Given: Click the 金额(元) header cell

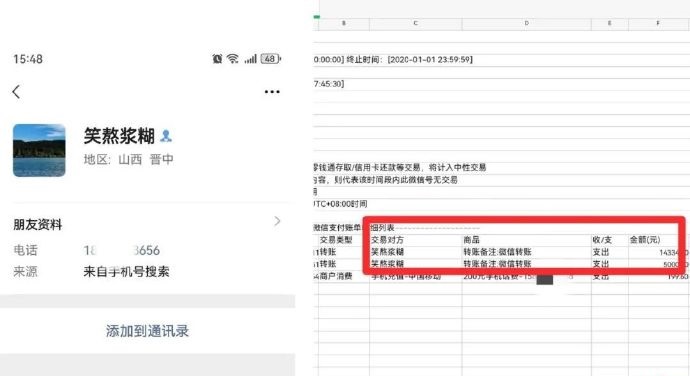Looking at the screenshot, I should point(658,240).
